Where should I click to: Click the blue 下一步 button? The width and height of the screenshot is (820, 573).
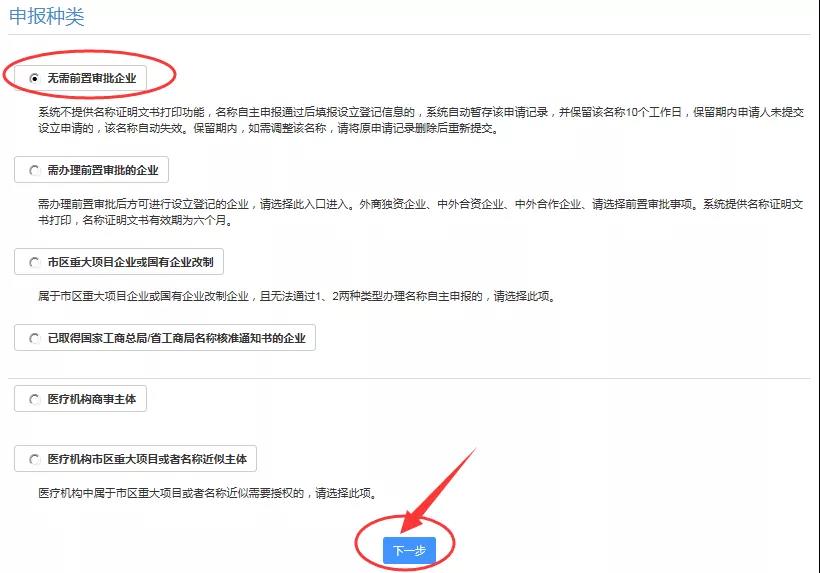click(409, 551)
